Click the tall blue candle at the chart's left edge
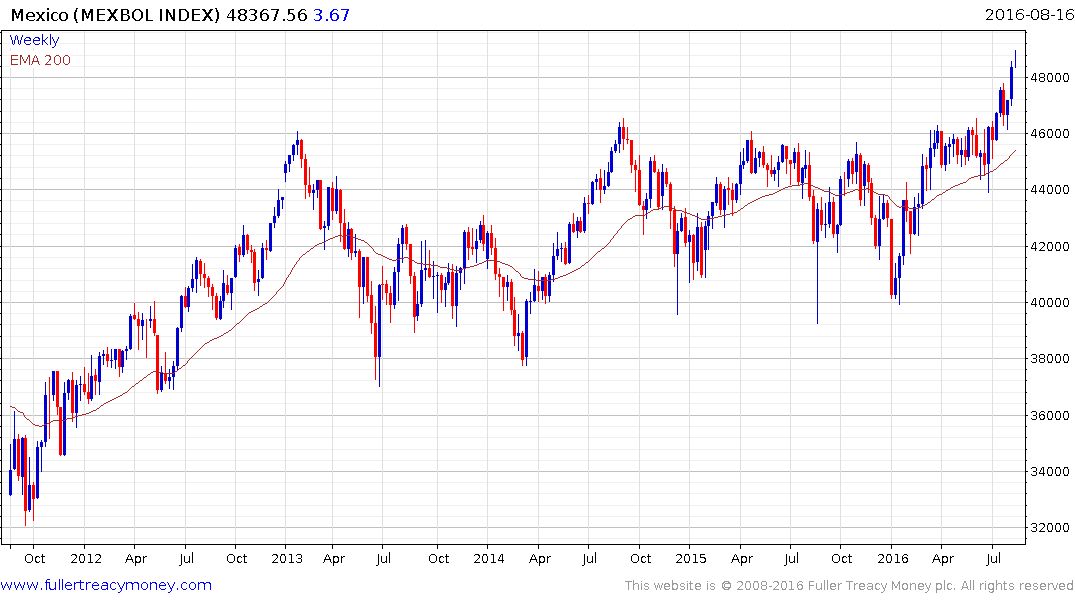The image size is (1075, 600). (10, 469)
